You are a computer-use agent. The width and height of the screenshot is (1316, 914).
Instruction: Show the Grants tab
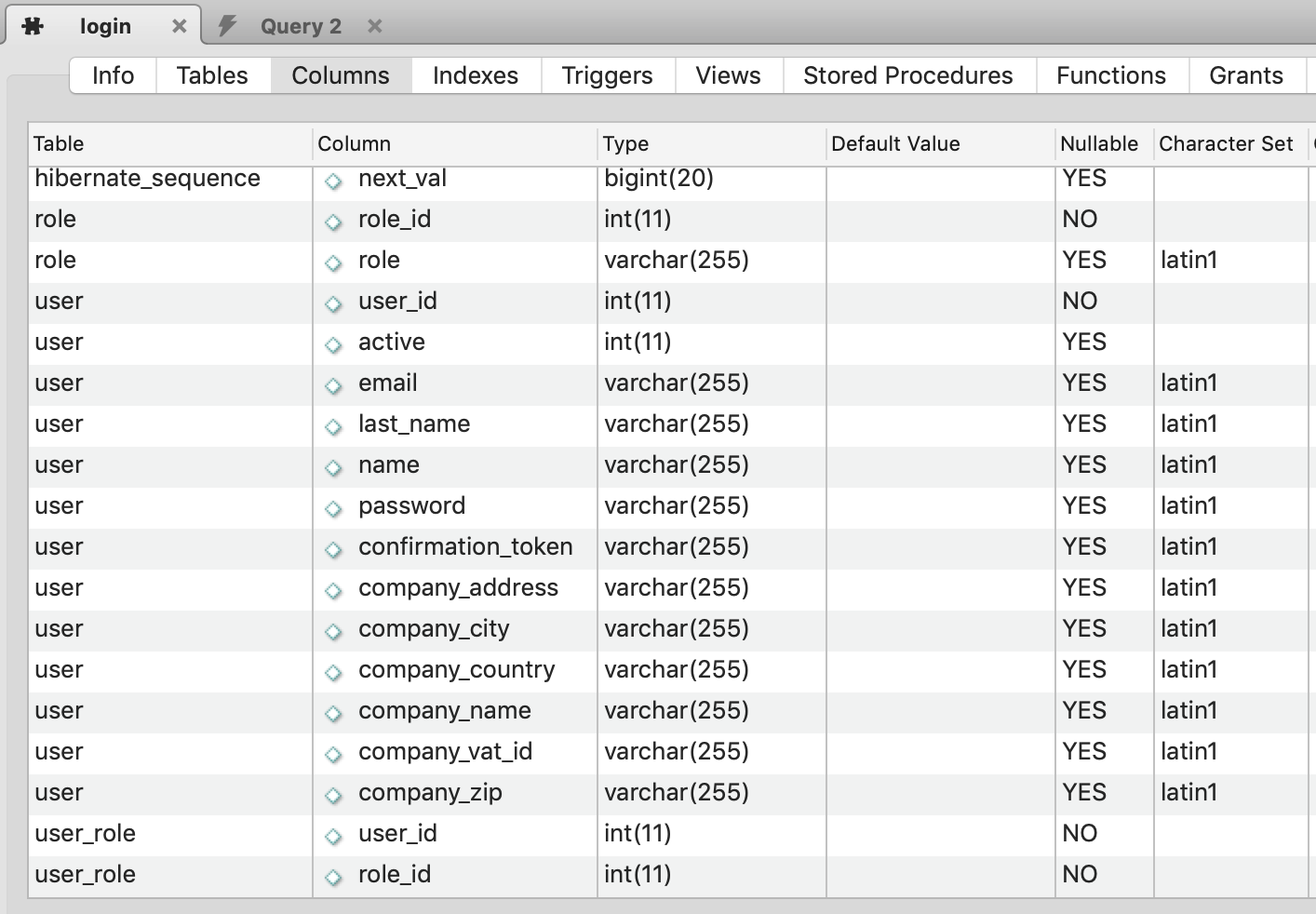tap(1245, 75)
